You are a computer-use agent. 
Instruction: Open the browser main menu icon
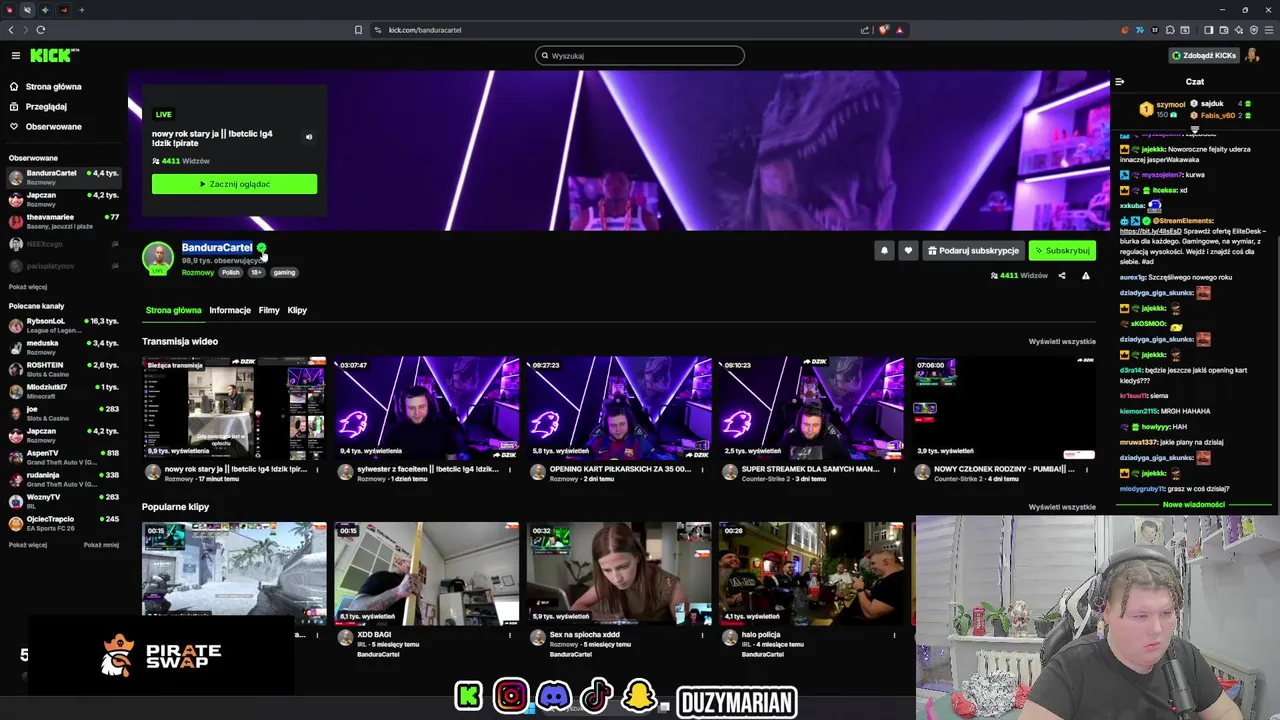pos(1268,30)
